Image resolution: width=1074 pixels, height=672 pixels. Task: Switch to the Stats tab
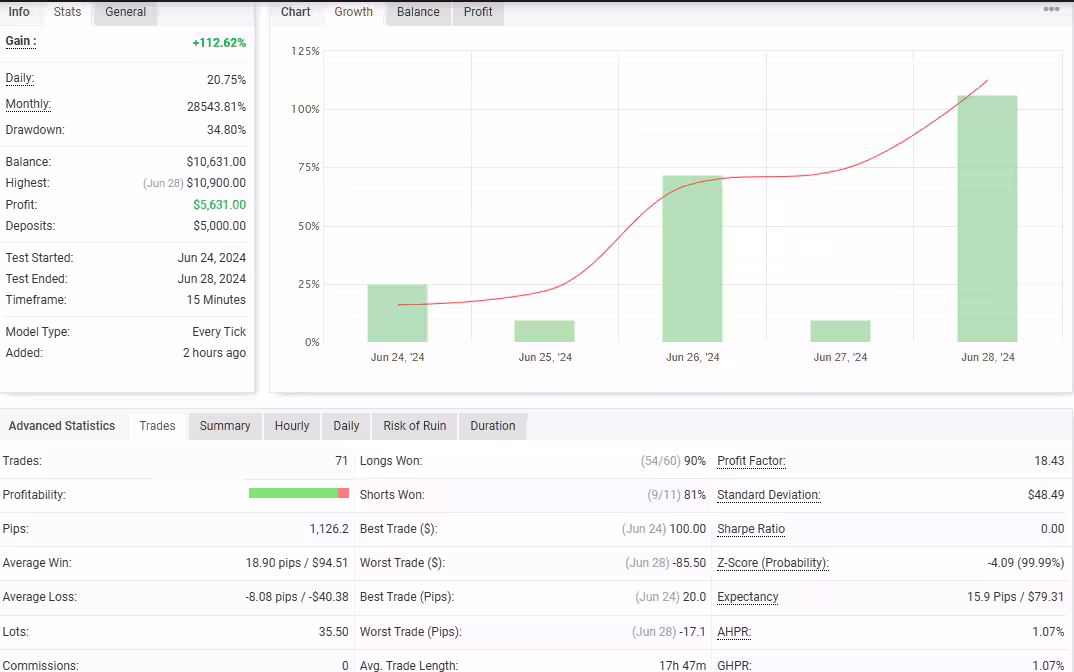67,12
